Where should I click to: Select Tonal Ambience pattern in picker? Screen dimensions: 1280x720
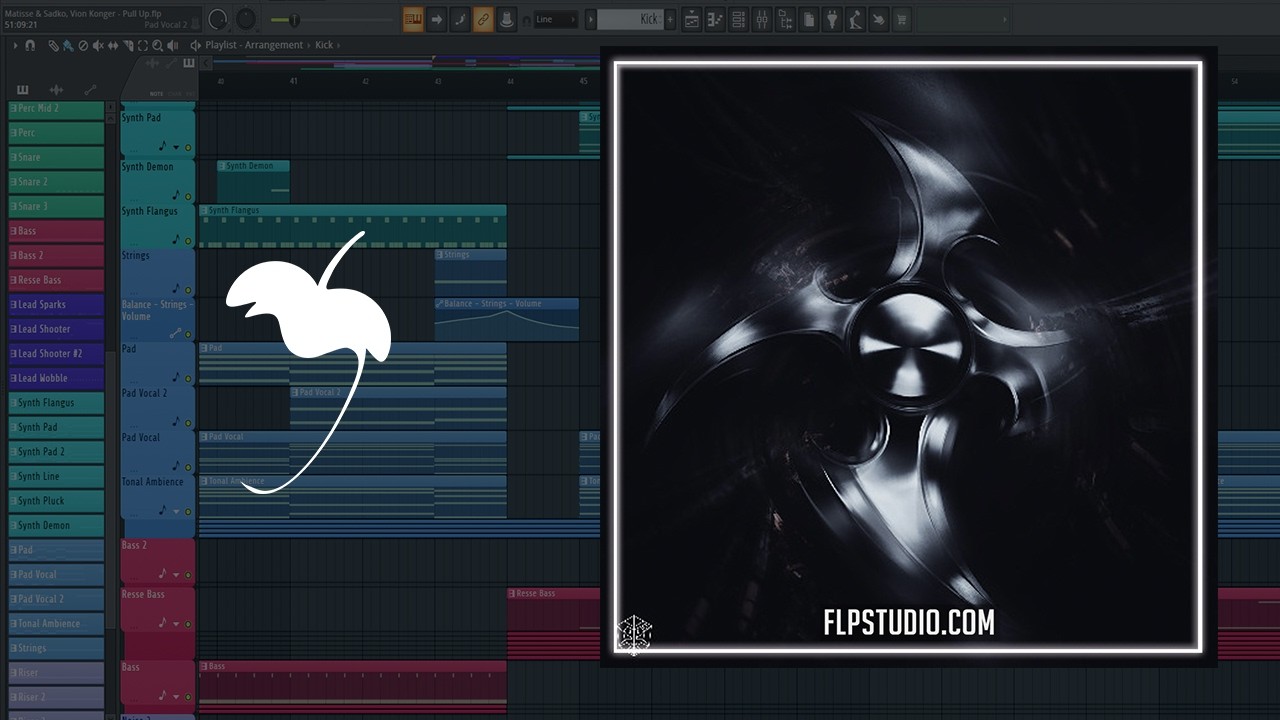point(56,623)
